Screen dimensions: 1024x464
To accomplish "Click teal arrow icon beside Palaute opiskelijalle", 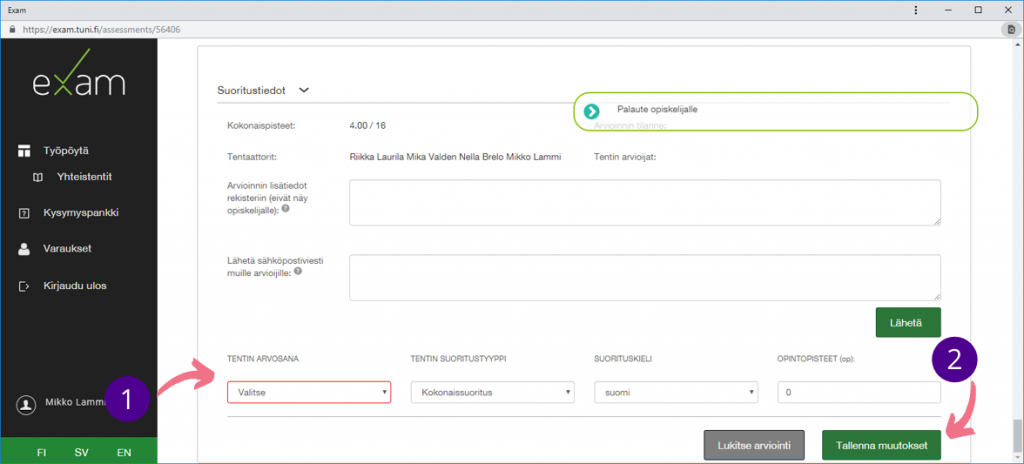I will tap(592, 111).
